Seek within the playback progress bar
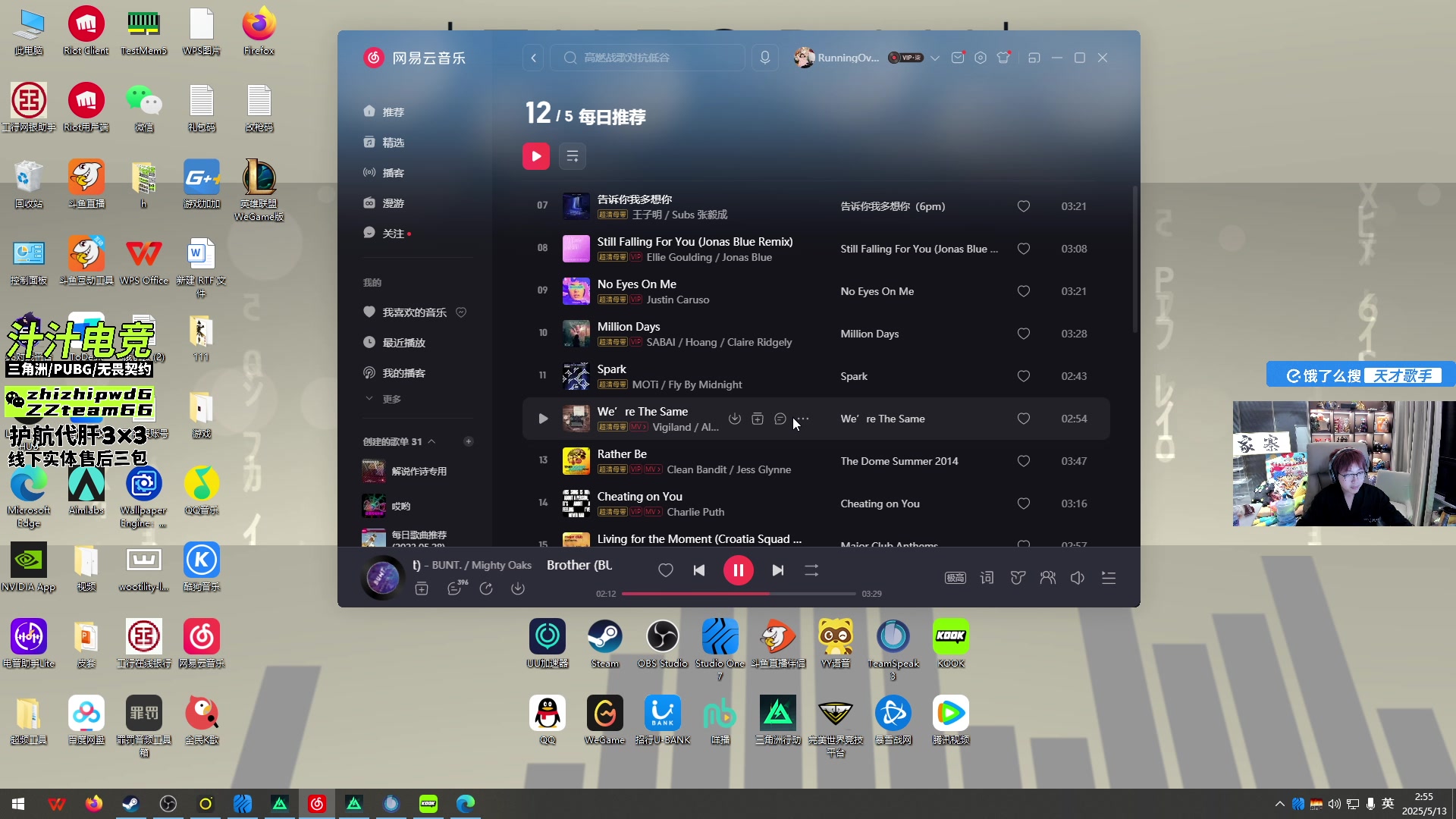The height and width of the screenshot is (819, 1456). (739, 594)
